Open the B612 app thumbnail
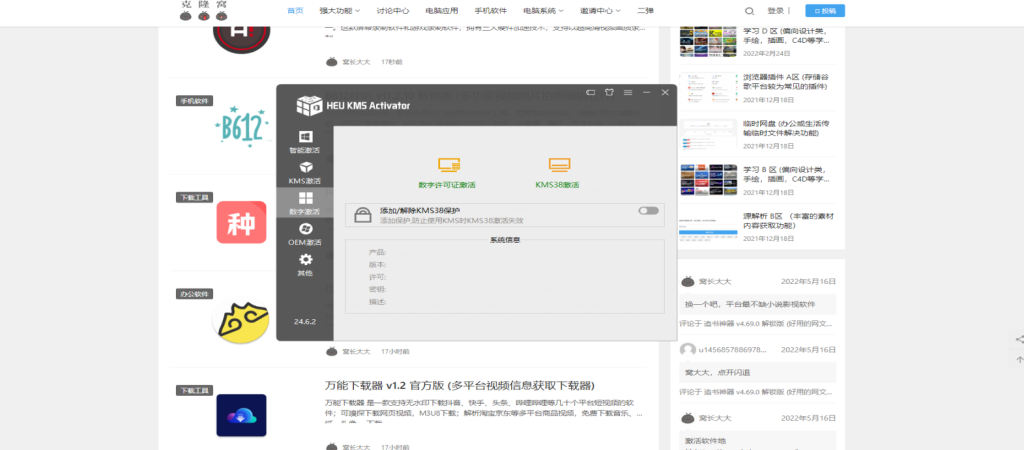The image size is (1024, 450). [x=242, y=126]
